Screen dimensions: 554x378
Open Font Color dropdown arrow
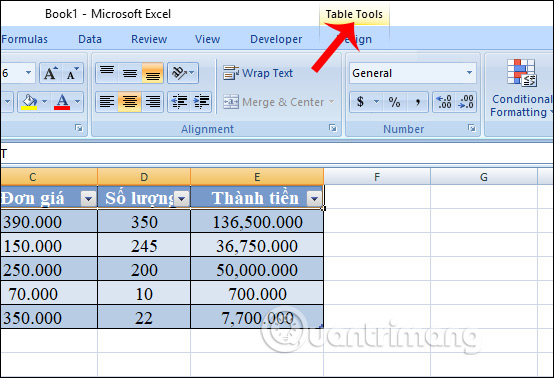(78, 102)
